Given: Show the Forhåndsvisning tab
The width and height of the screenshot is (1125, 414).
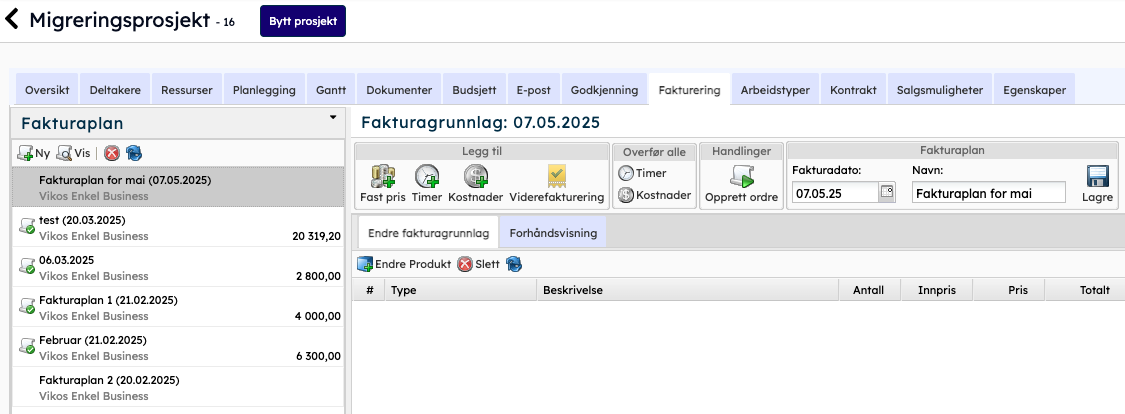Looking at the screenshot, I should [x=553, y=233].
